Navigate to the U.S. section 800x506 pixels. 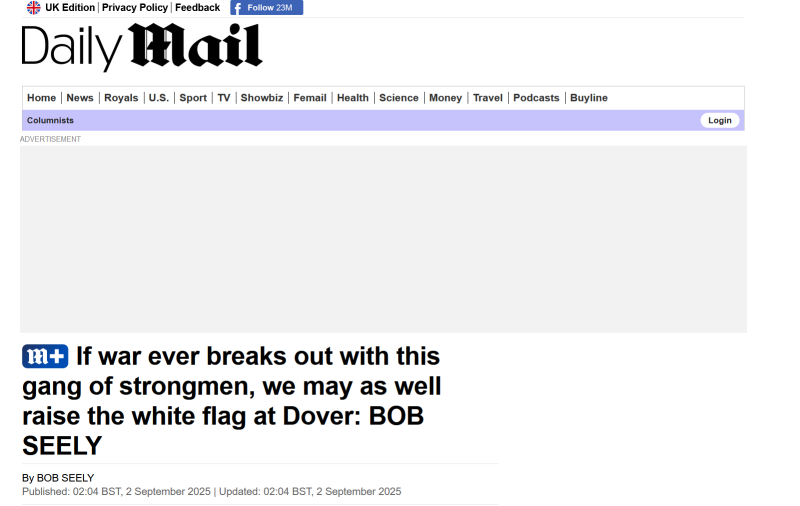click(x=158, y=98)
